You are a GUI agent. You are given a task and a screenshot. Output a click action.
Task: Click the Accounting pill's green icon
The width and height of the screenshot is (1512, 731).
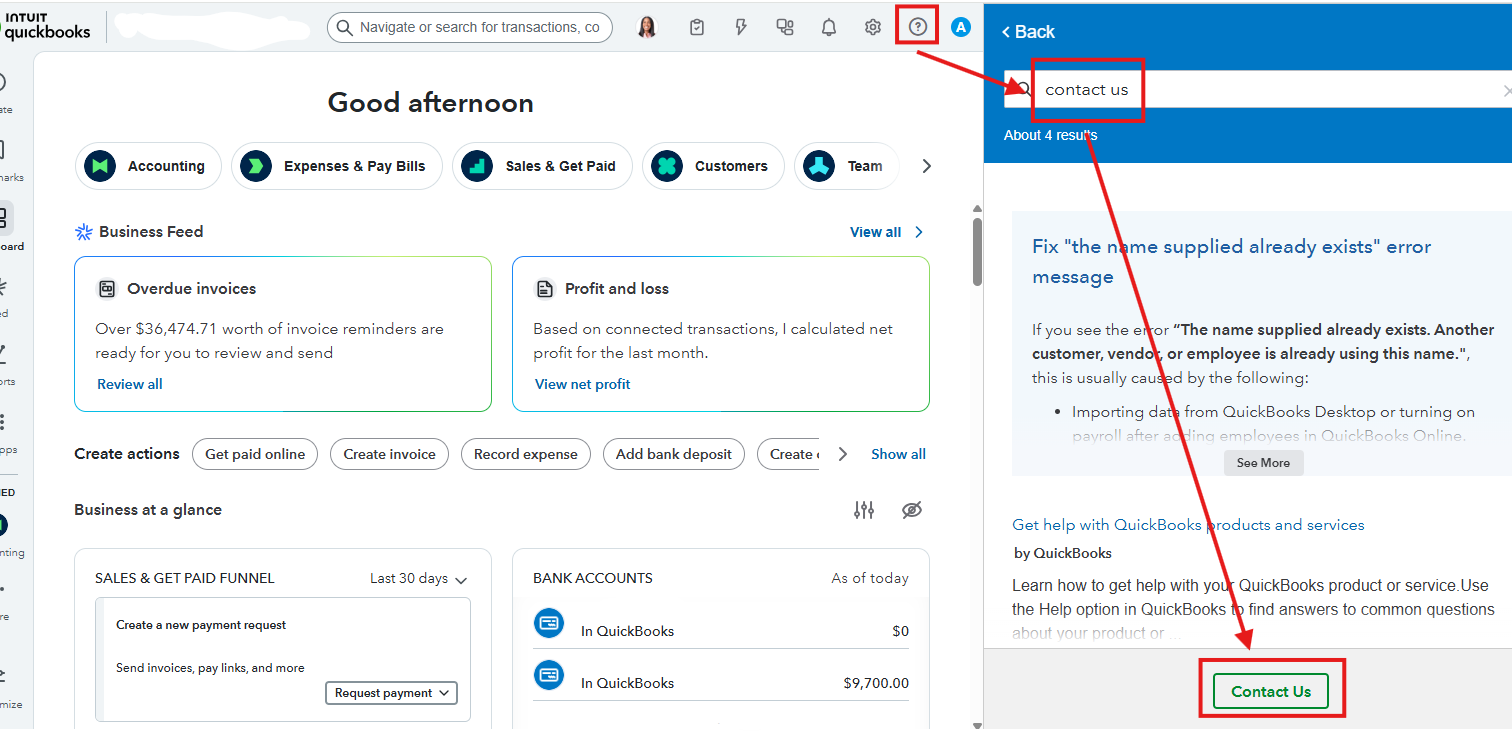pos(100,166)
